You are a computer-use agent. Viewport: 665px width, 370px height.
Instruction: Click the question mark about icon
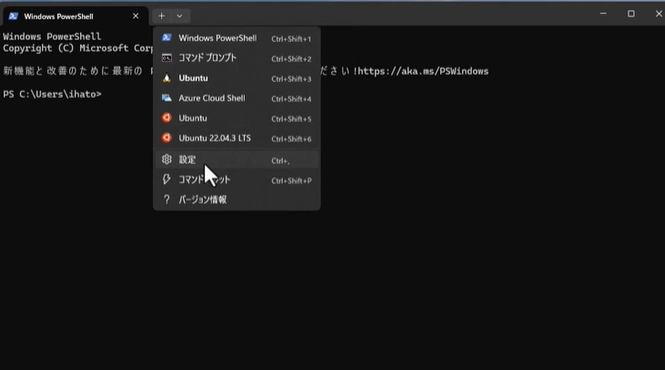tap(167, 199)
